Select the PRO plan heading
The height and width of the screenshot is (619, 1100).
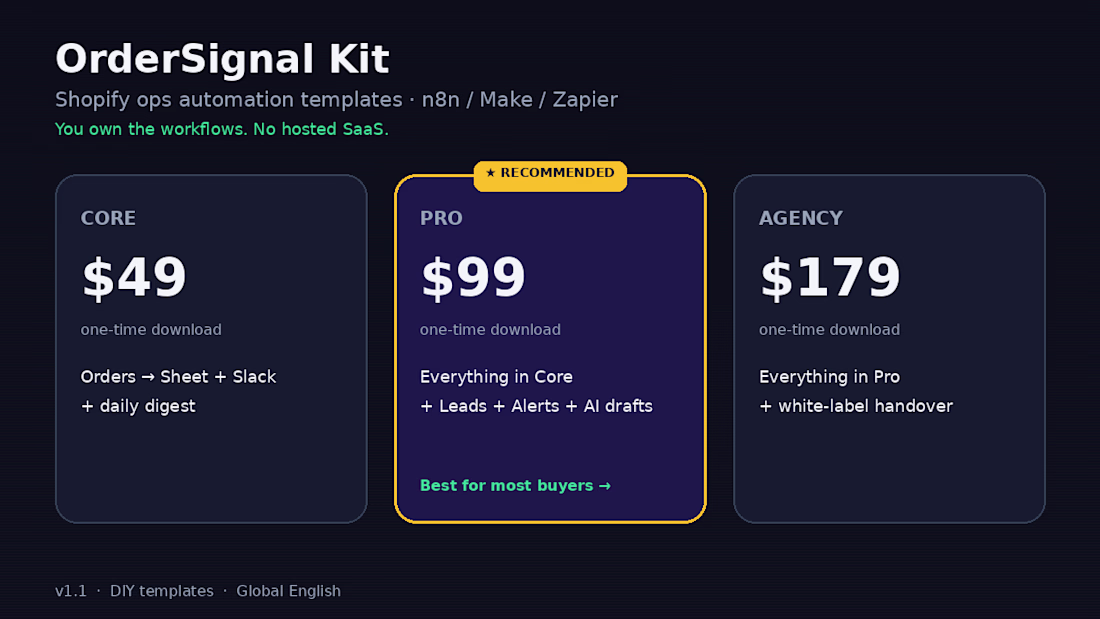[x=441, y=218]
